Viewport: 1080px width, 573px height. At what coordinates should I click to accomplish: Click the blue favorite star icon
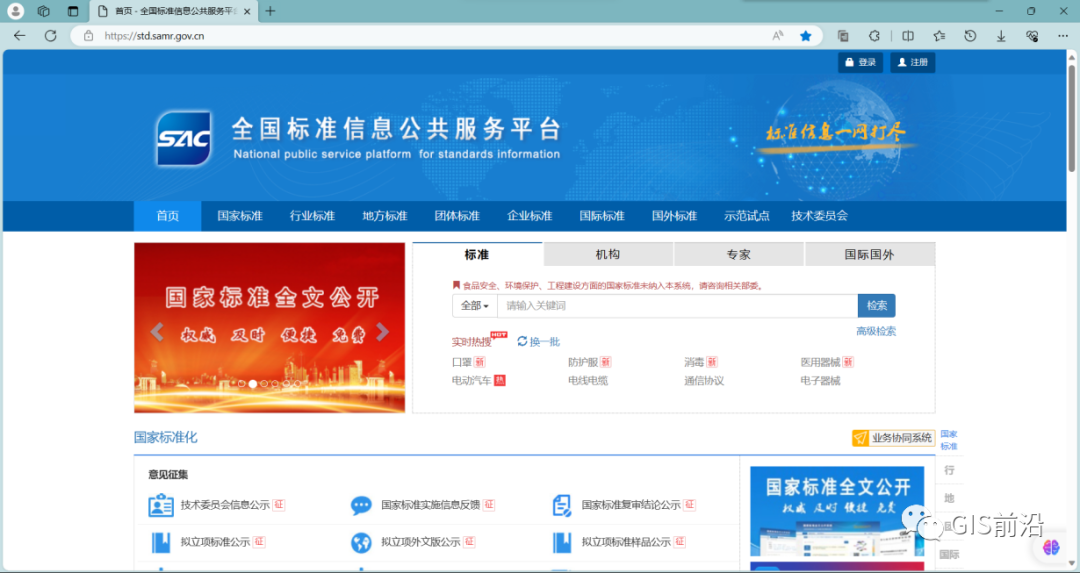click(x=805, y=36)
